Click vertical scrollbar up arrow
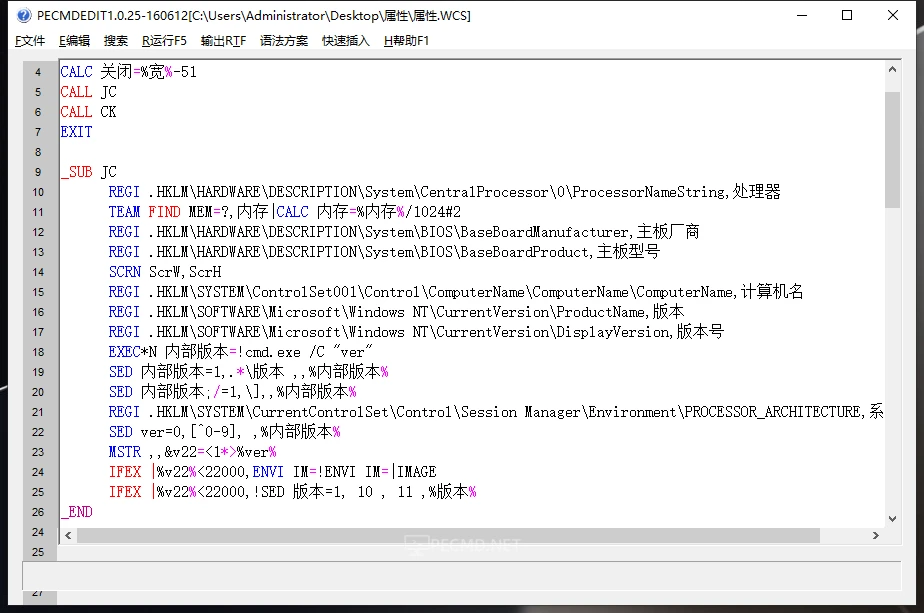This screenshot has height=613, width=924. pos(892,70)
